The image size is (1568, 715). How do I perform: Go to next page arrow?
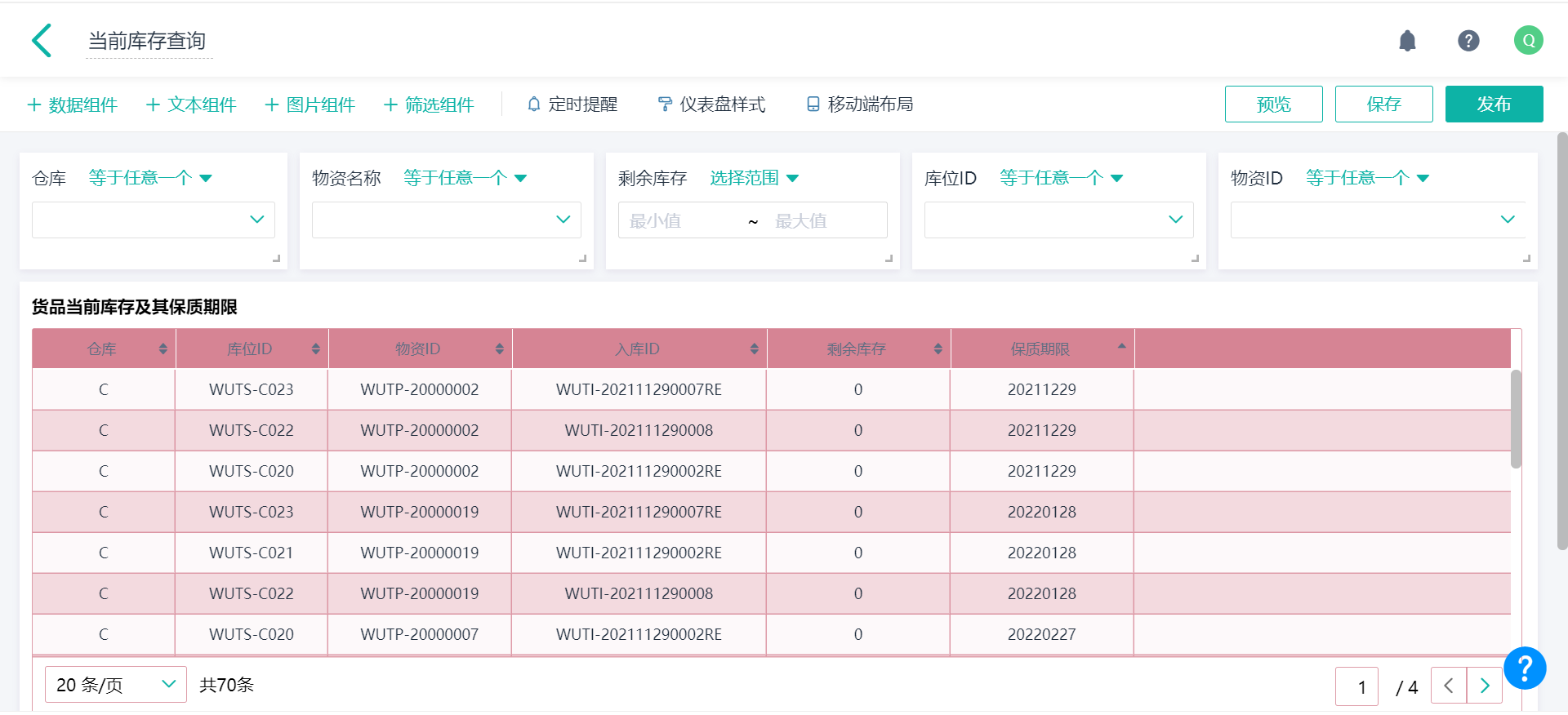pos(1484,686)
